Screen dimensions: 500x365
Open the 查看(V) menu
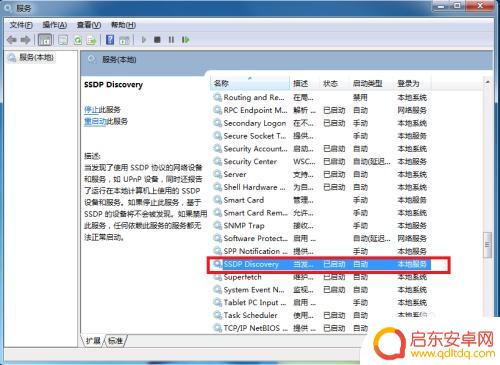tap(89, 25)
